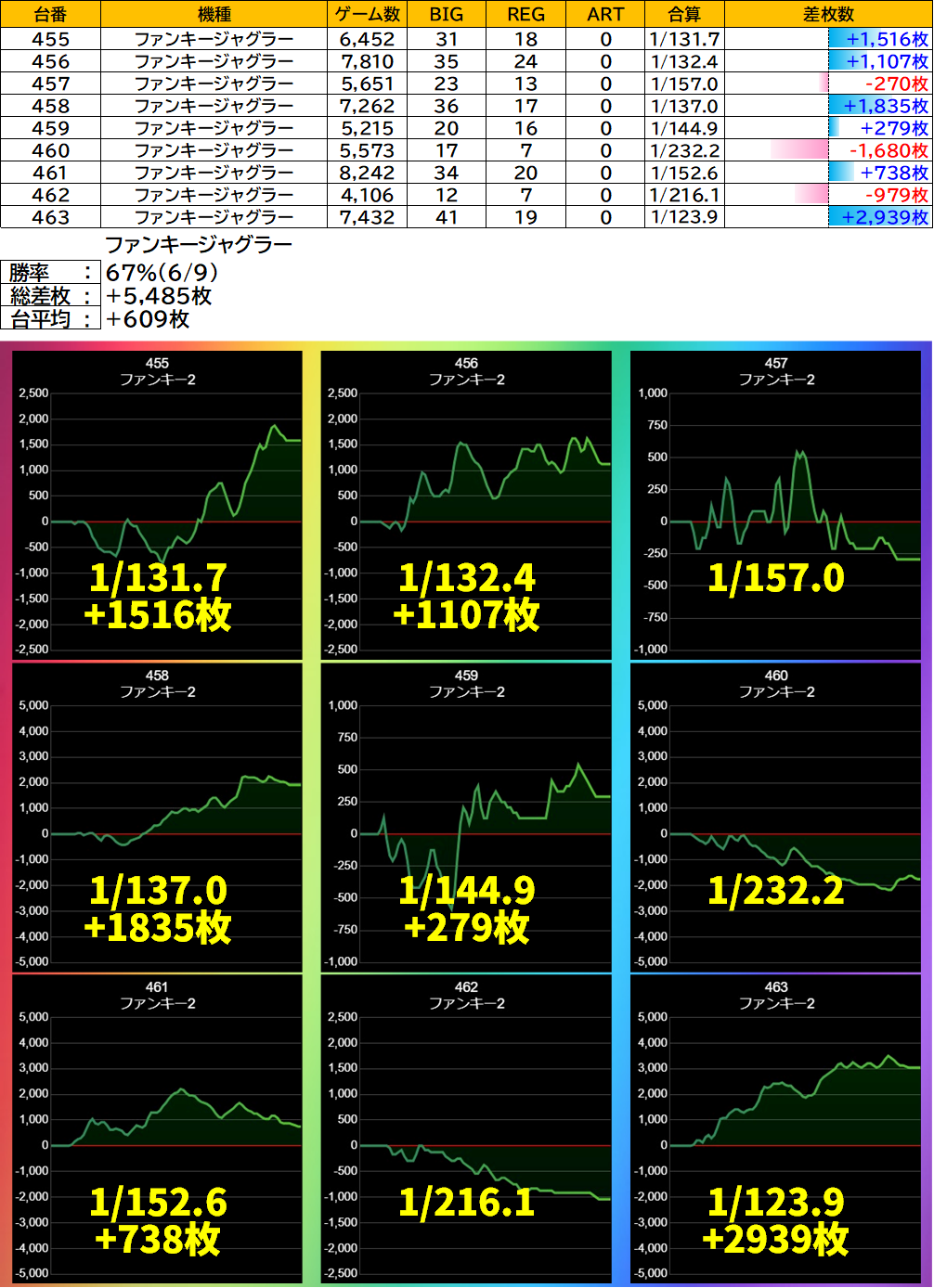The height and width of the screenshot is (1288, 934).
Task: Click the +5,485枚 total value
Action: click(159, 295)
